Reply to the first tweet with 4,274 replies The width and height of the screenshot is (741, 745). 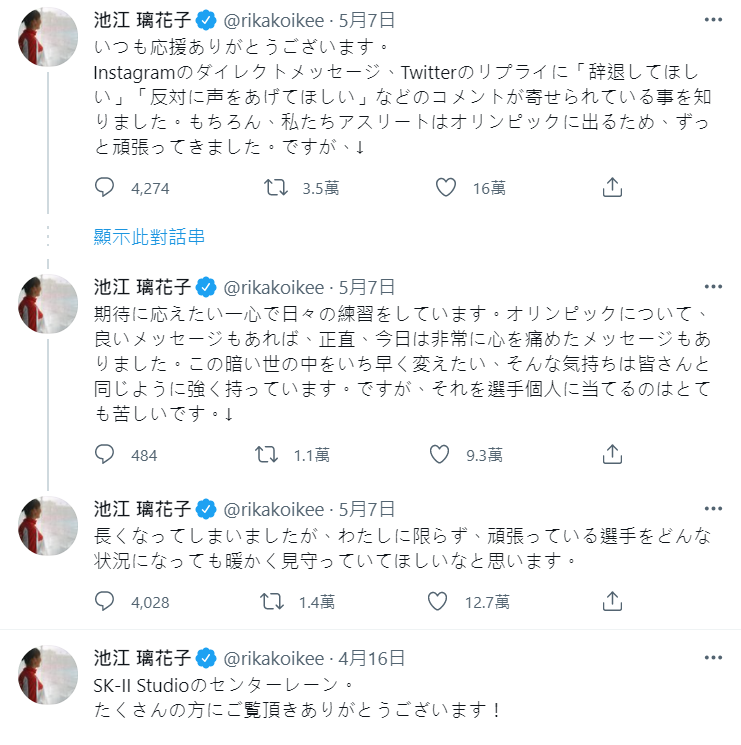tap(104, 187)
